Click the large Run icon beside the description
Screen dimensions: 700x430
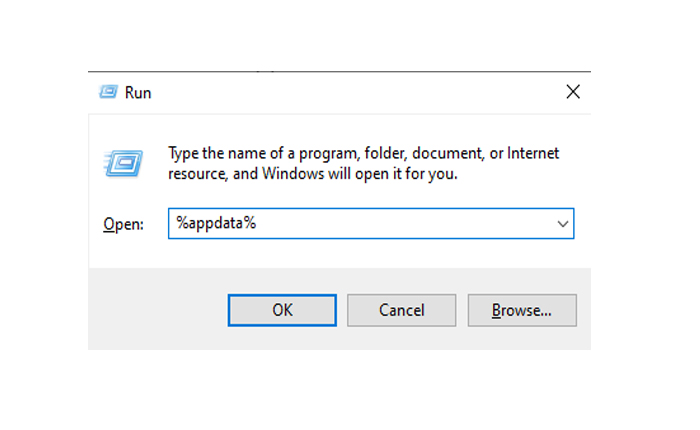click(122, 164)
